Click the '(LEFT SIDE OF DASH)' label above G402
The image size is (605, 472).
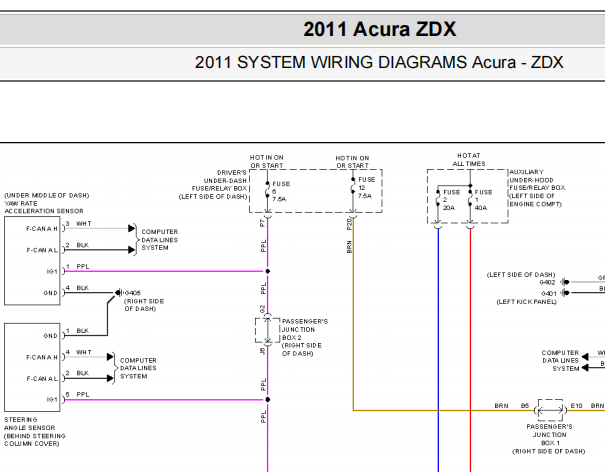tap(521, 275)
